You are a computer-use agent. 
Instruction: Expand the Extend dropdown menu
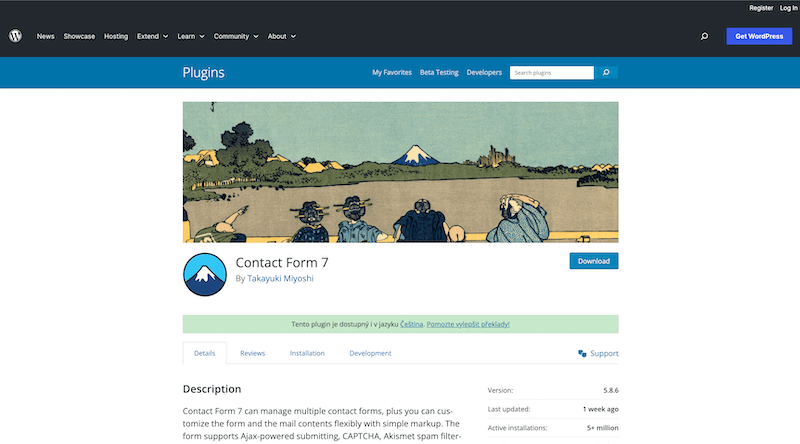[x=152, y=36]
